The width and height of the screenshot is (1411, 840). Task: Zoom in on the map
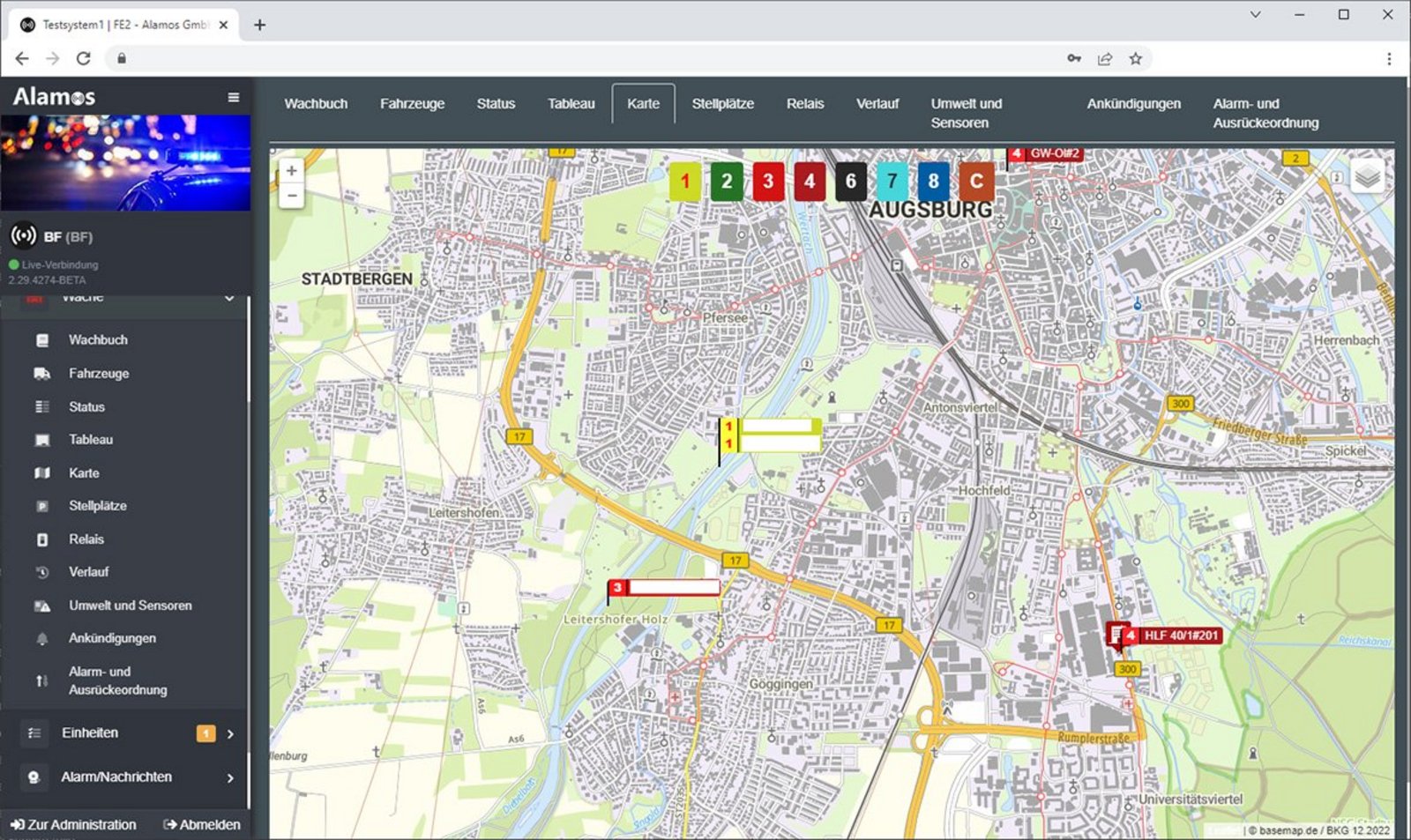[x=291, y=171]
